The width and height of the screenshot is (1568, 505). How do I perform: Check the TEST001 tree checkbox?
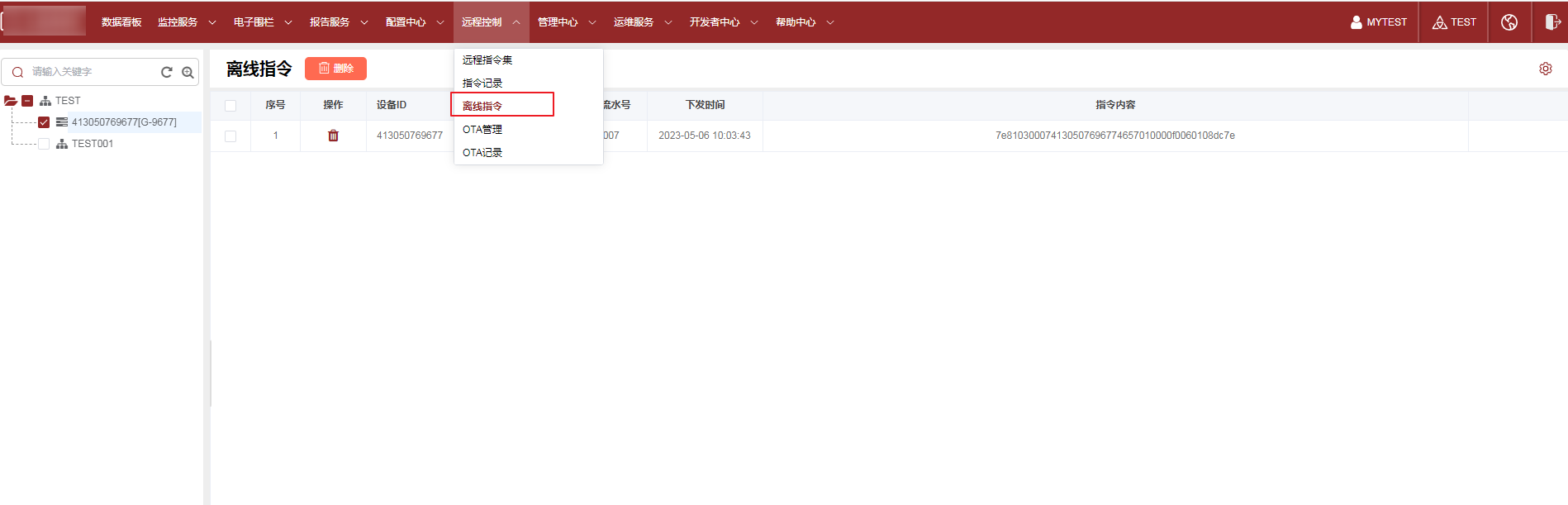point(44,144)
